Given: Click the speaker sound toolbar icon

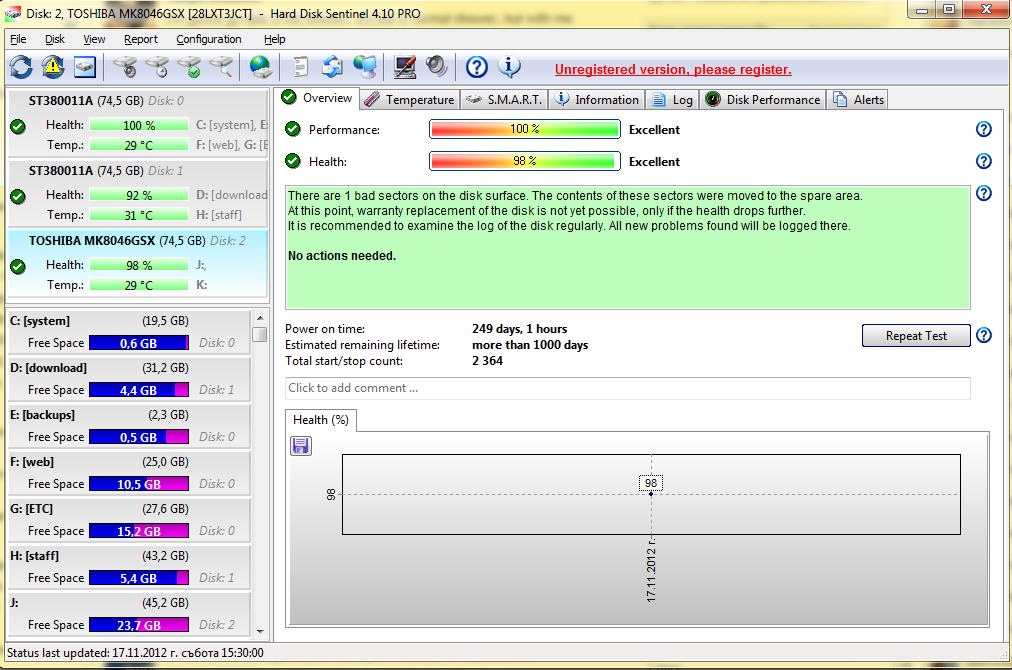Looking at the screenshot, I should [436, 66].
